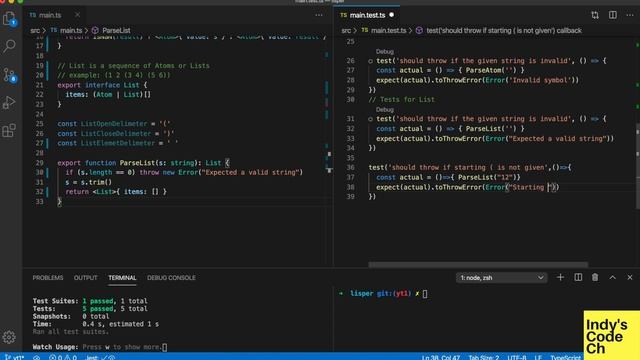
Task: Click inside the "Starting " string on line 38
Action: point(530,187)
